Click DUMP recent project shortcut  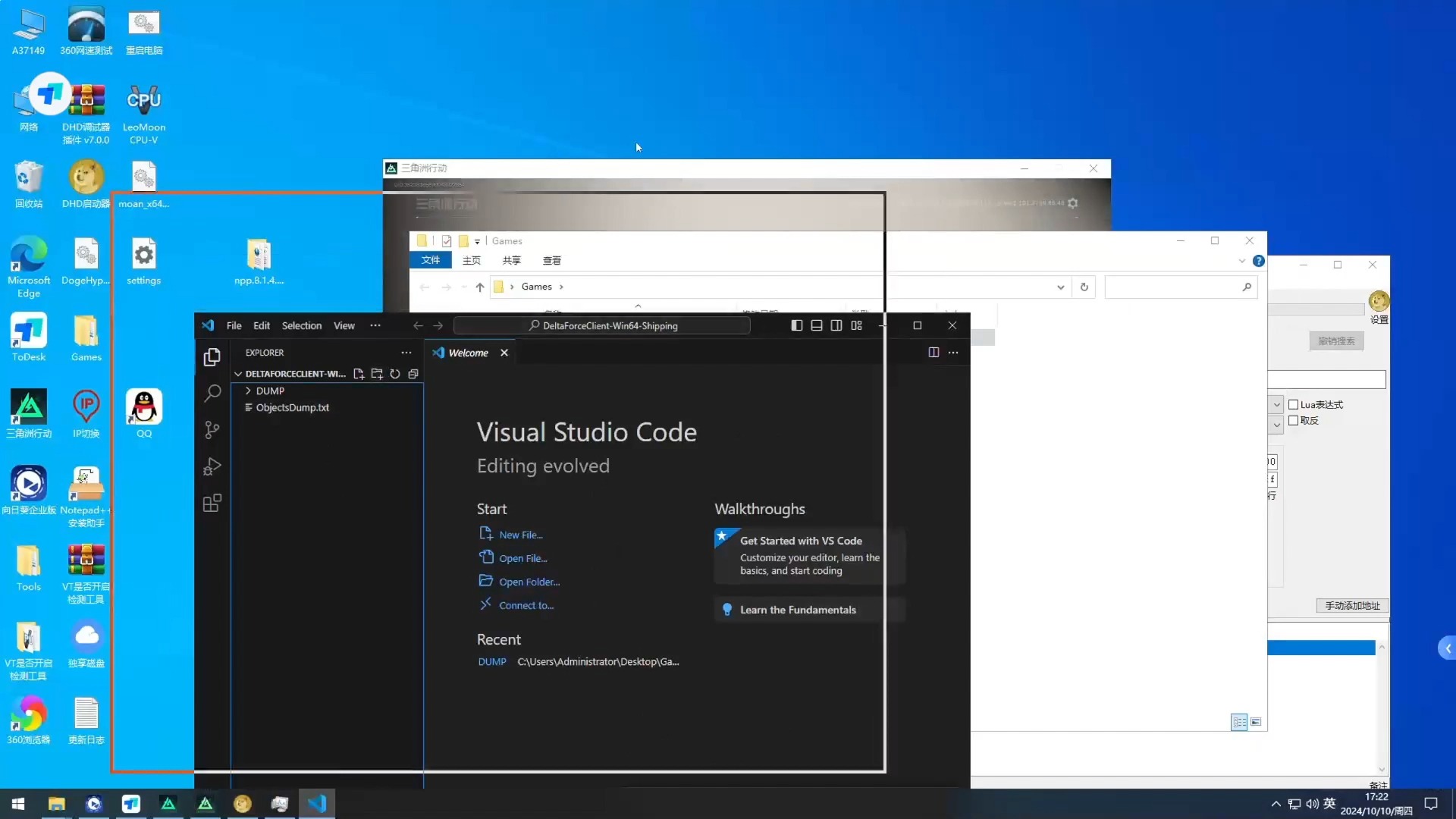click(491, 661)
